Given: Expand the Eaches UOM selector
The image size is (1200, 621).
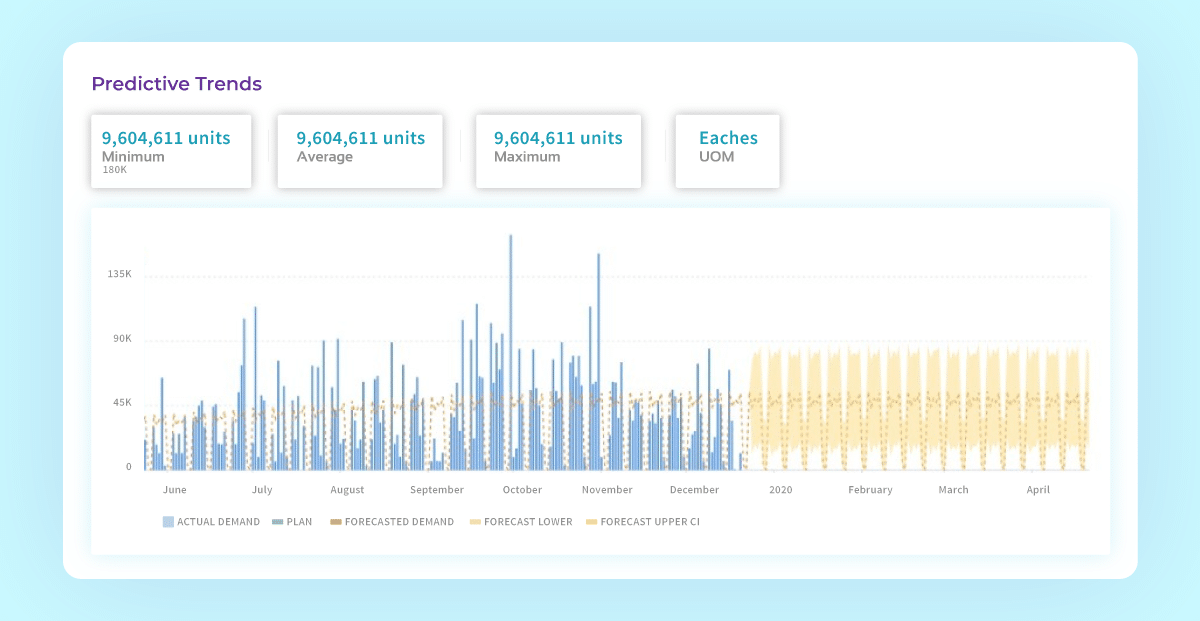Looking at the screenshot, I should pos(727,151).
